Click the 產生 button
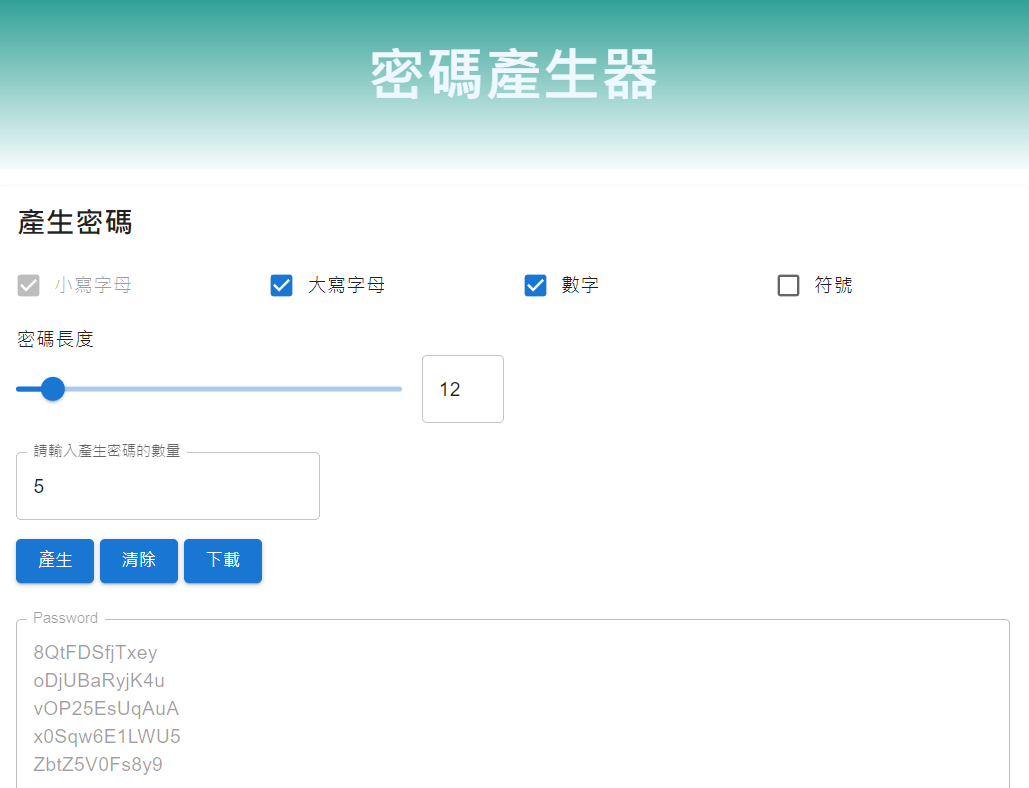 point(55,560)
